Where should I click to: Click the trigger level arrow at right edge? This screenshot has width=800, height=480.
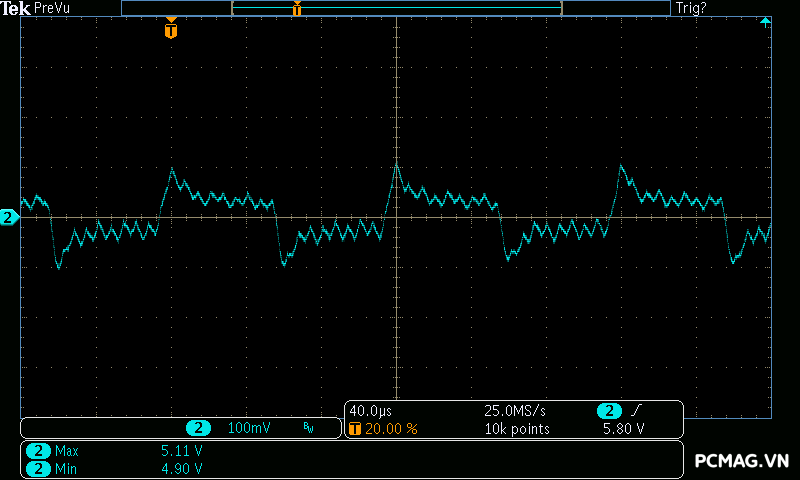[x=765, y=22]
